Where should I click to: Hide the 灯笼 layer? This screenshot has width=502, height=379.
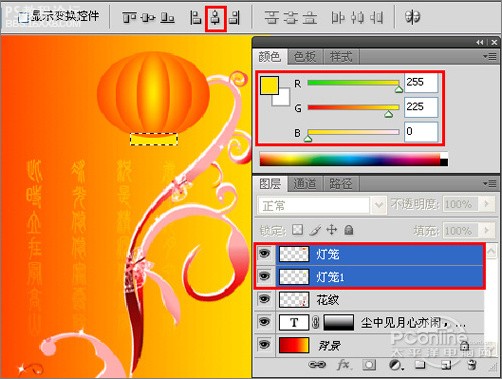click(265, 254)
